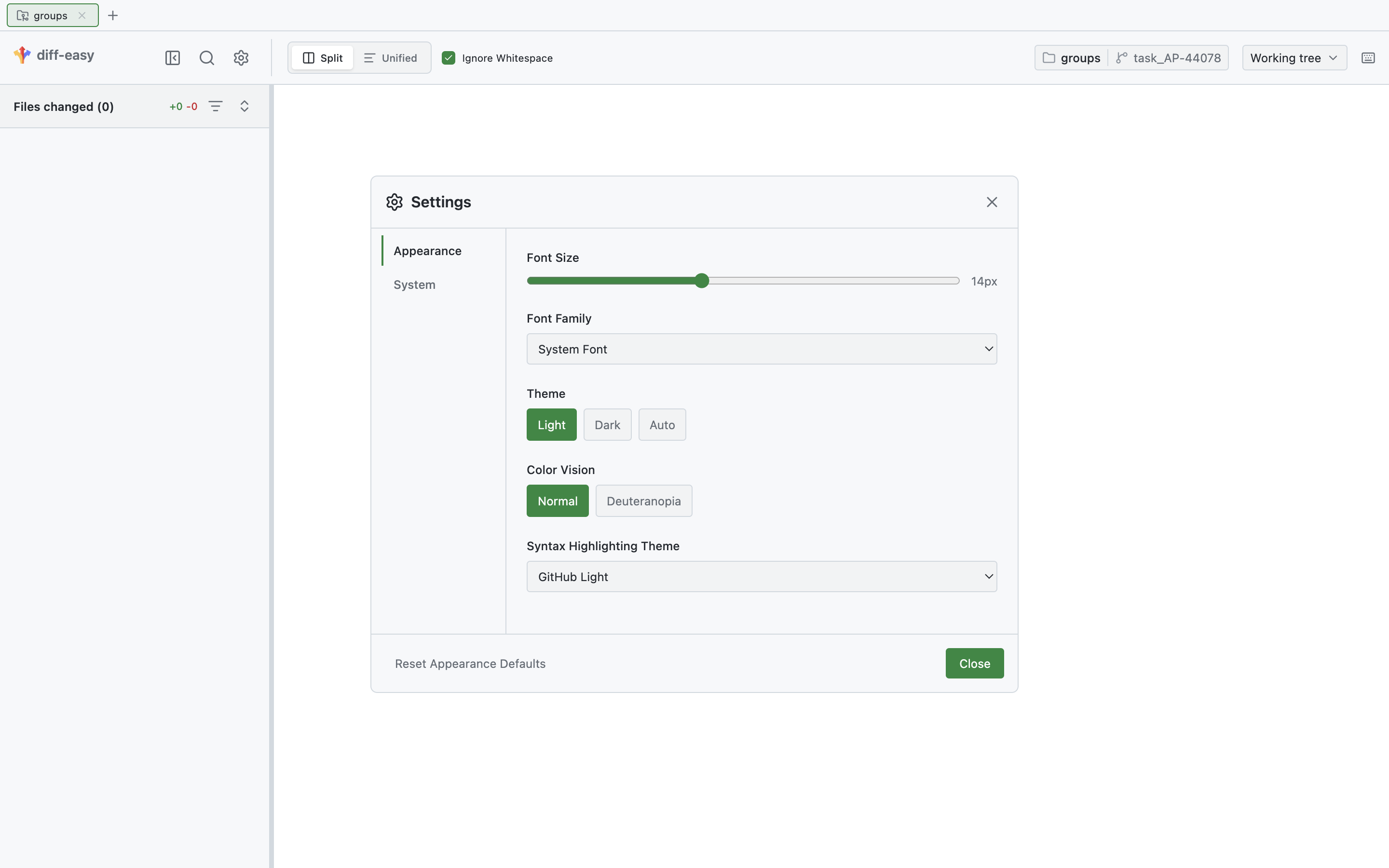Viewport: 1389px width, 868px height.
Task: Toggle Ignore Whitespace checkbox
Action: 448,58
